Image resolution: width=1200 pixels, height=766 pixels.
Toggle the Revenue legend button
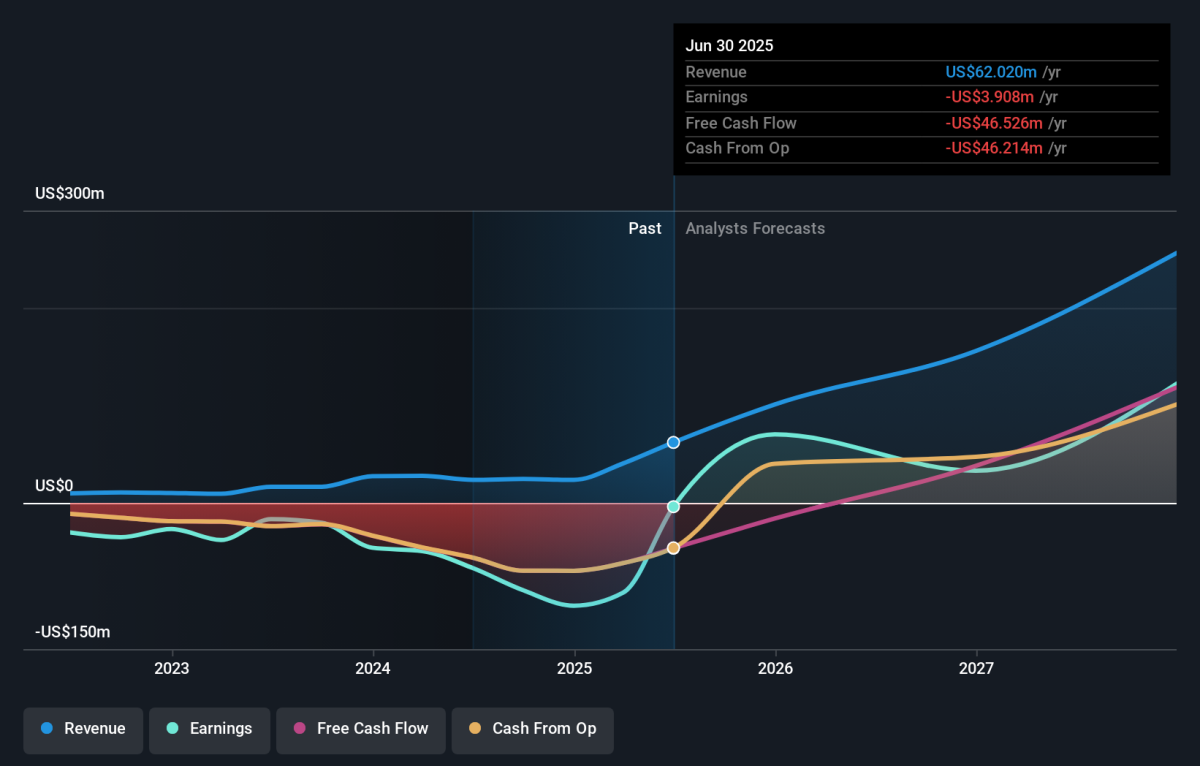(x=83, y=729)
